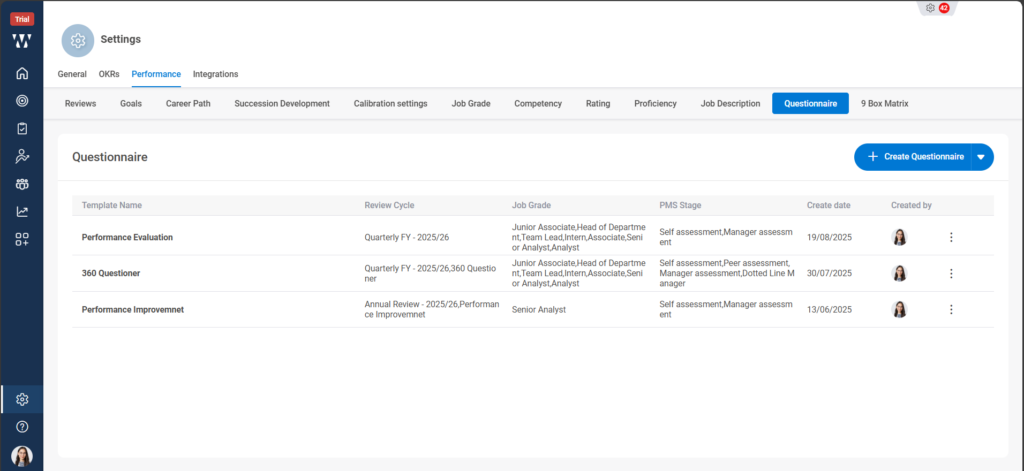The height and width of the screenshot is (471, 1024).
Task: Open the performance person icon in sidebar
Action: pos(22,156)
